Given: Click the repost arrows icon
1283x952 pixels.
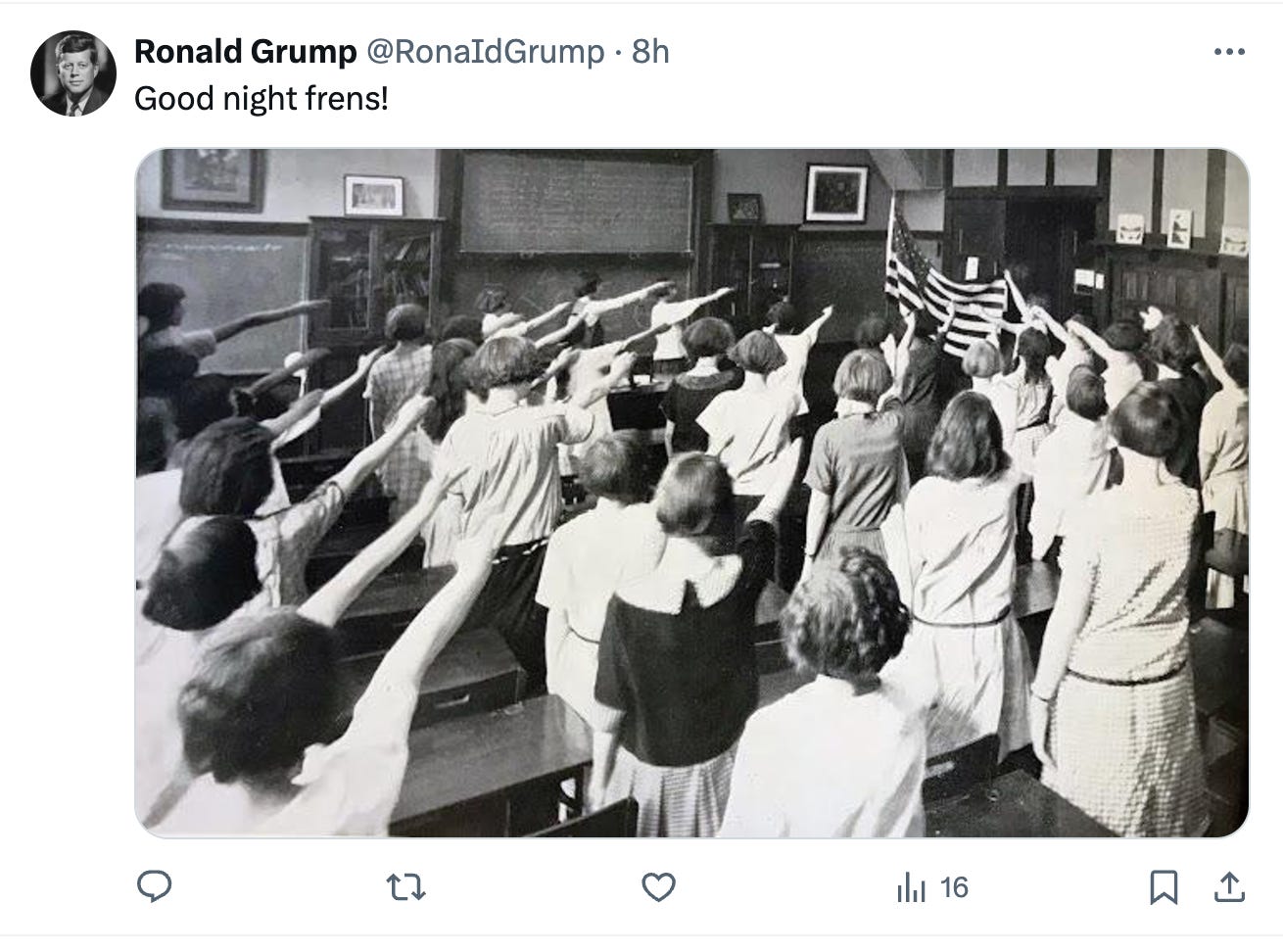Looking at the screenshot, I should click(x=405, y=888).
